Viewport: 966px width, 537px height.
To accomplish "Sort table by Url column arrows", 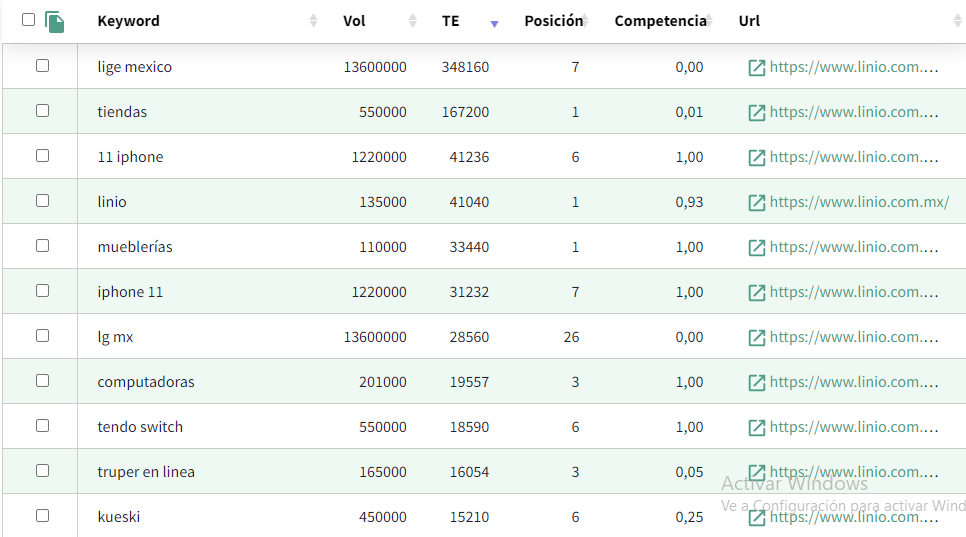I will (x=958, y=21).
